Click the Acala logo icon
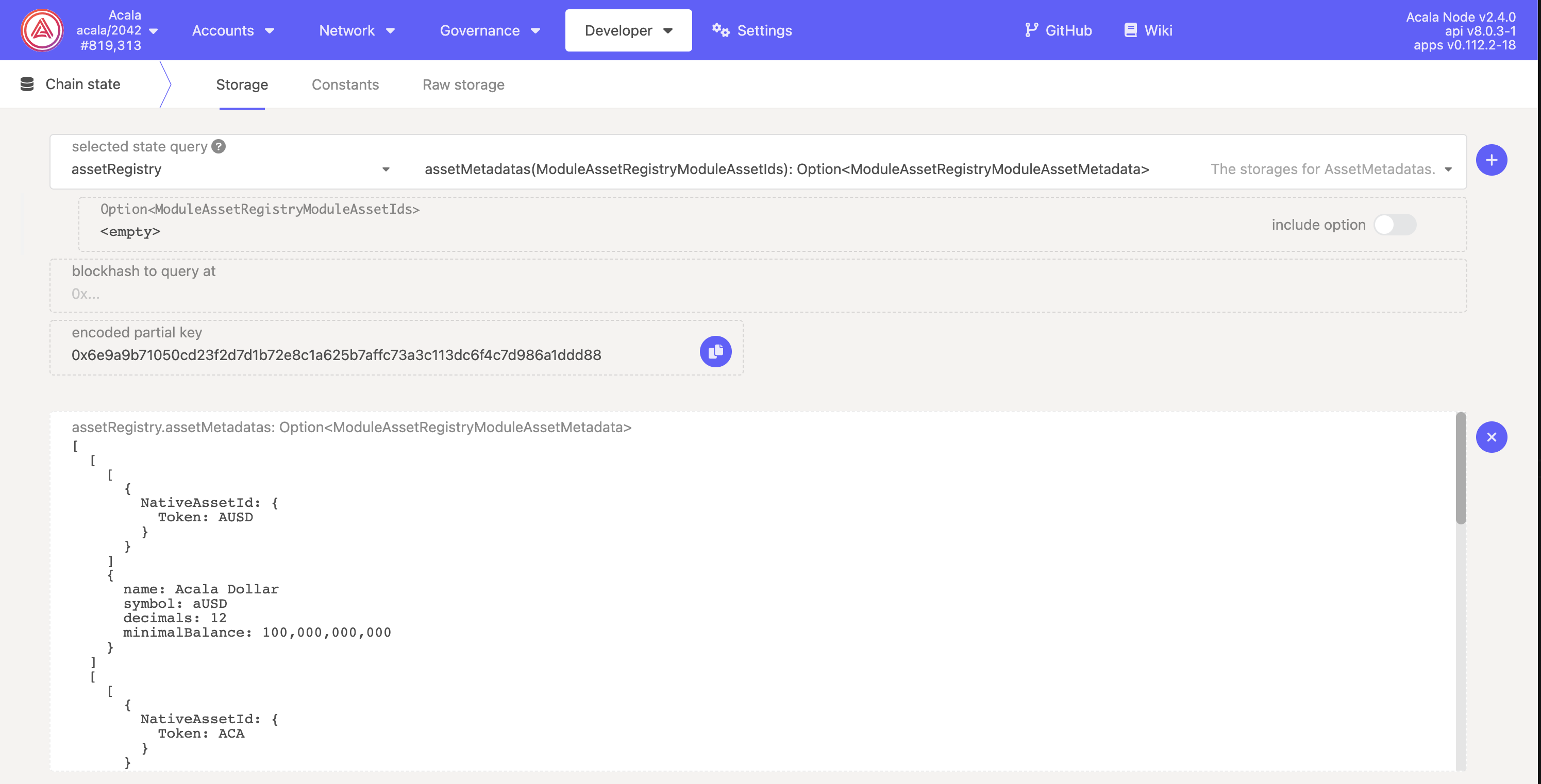The image size is (1541, 784). pos(42,30)
